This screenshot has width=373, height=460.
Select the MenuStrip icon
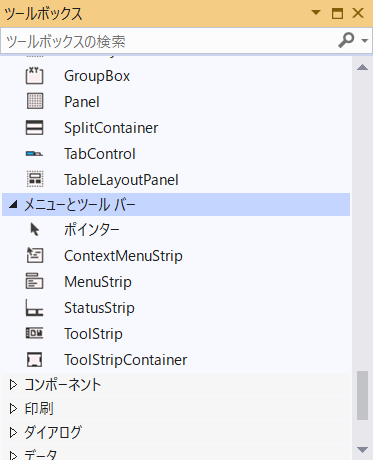tap(34, 281)
